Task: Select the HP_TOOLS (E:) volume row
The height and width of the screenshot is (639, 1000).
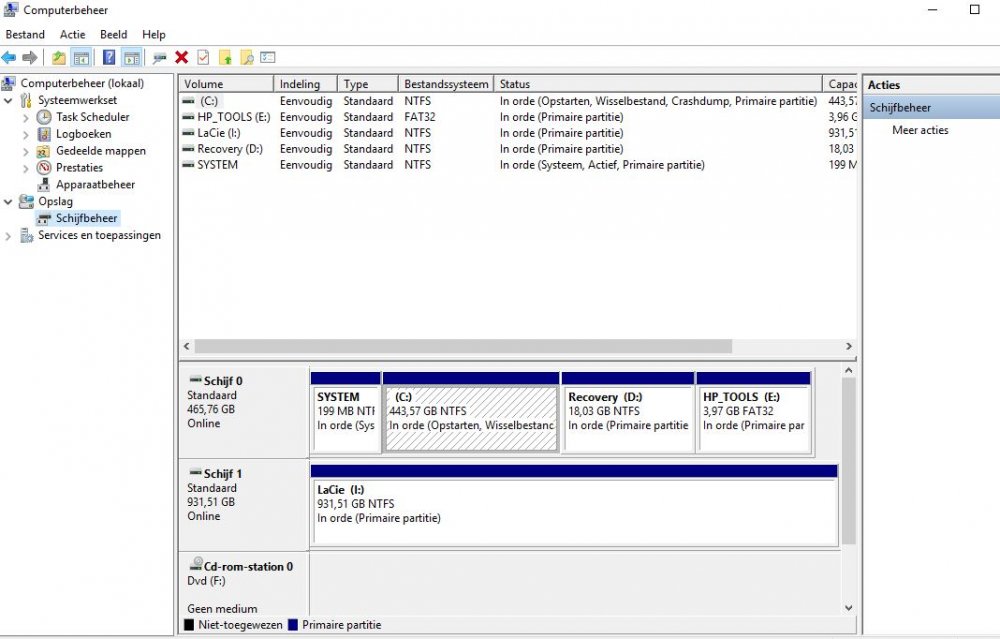Action: [x=518, y=117]
